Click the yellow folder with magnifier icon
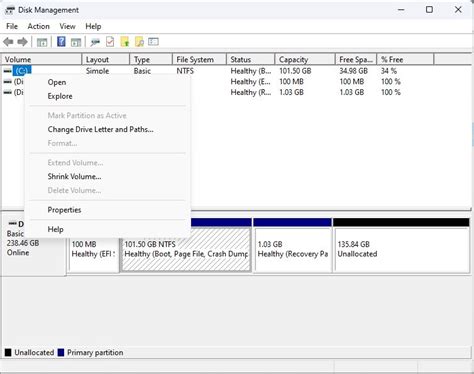This screenshot has height=374, width=474. click(x=139, y=42)
